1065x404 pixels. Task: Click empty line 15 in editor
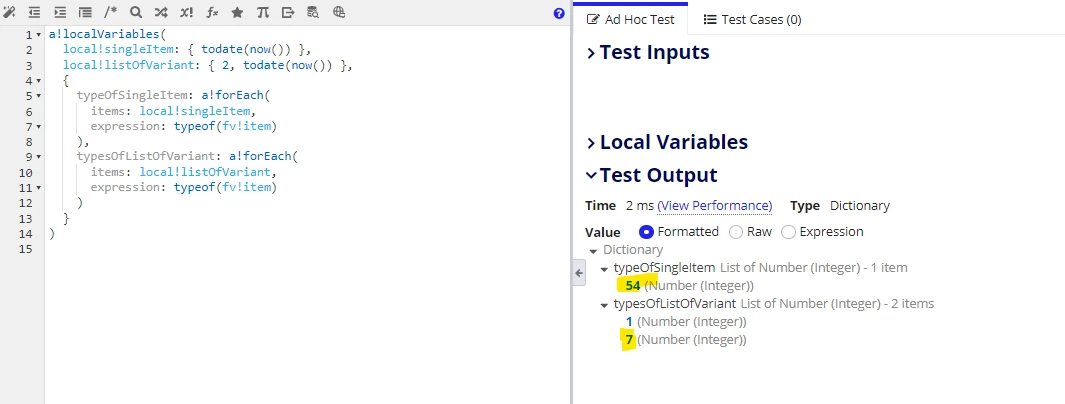[308, 249]
